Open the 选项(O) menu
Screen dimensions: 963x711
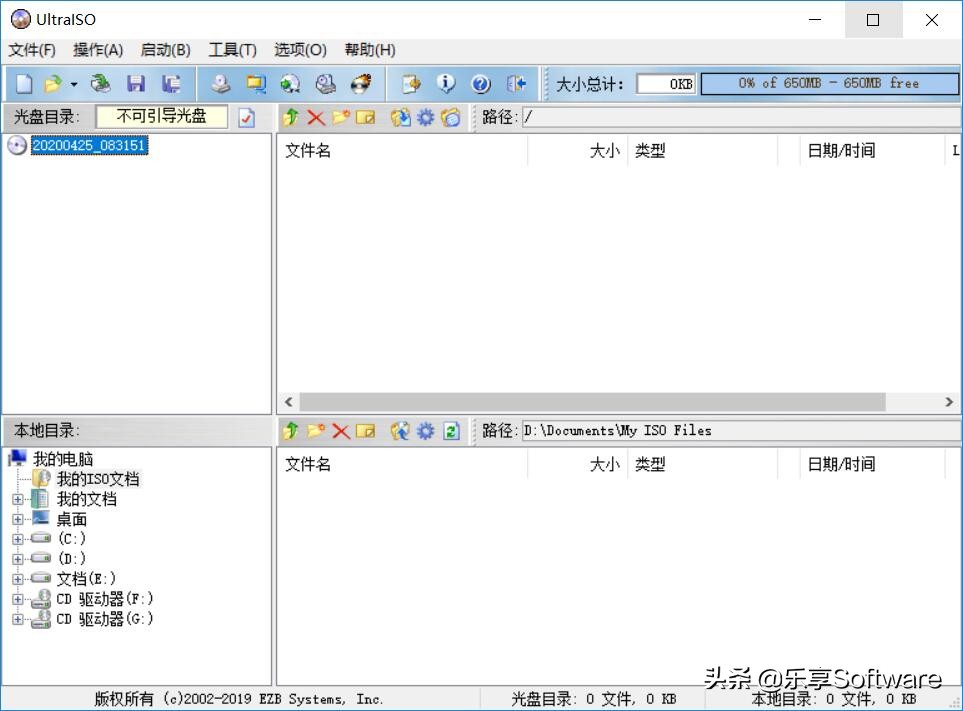click(x=298, y=49)
